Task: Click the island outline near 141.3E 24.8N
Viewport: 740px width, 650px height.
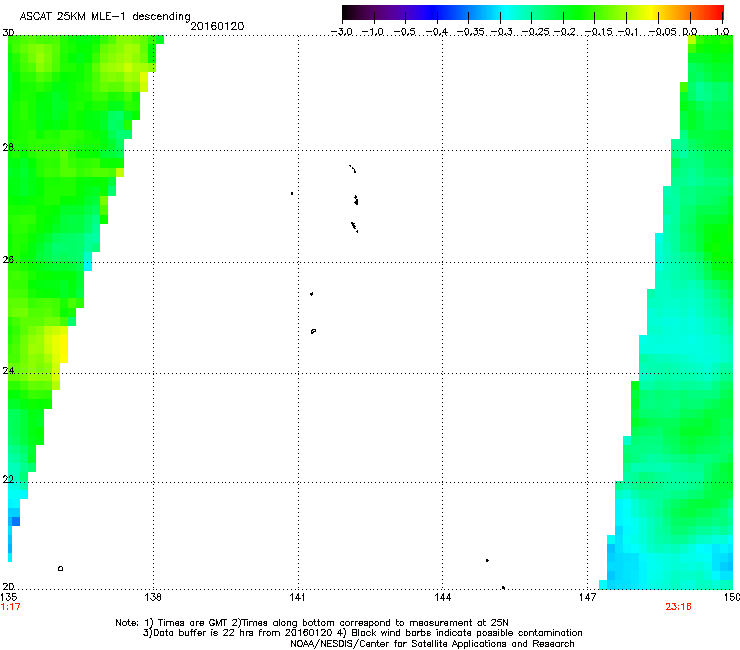Action: tap(313, 331)
